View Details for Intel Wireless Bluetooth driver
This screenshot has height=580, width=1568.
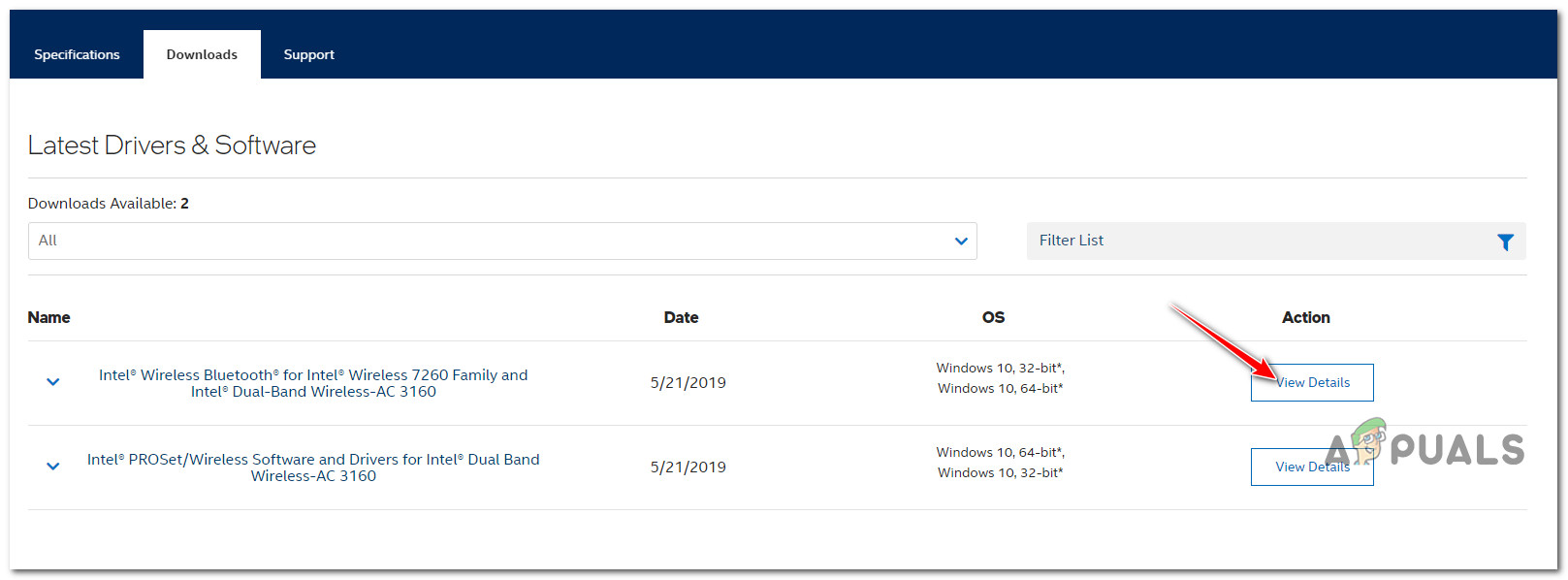(1311, 382)
